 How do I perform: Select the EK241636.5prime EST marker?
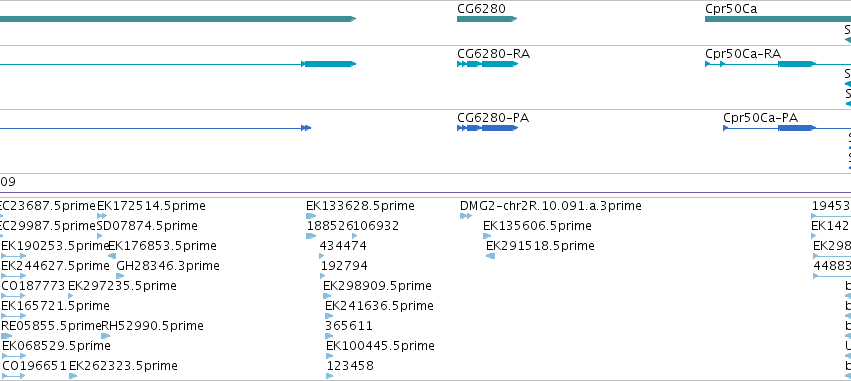tap(329, 316)
